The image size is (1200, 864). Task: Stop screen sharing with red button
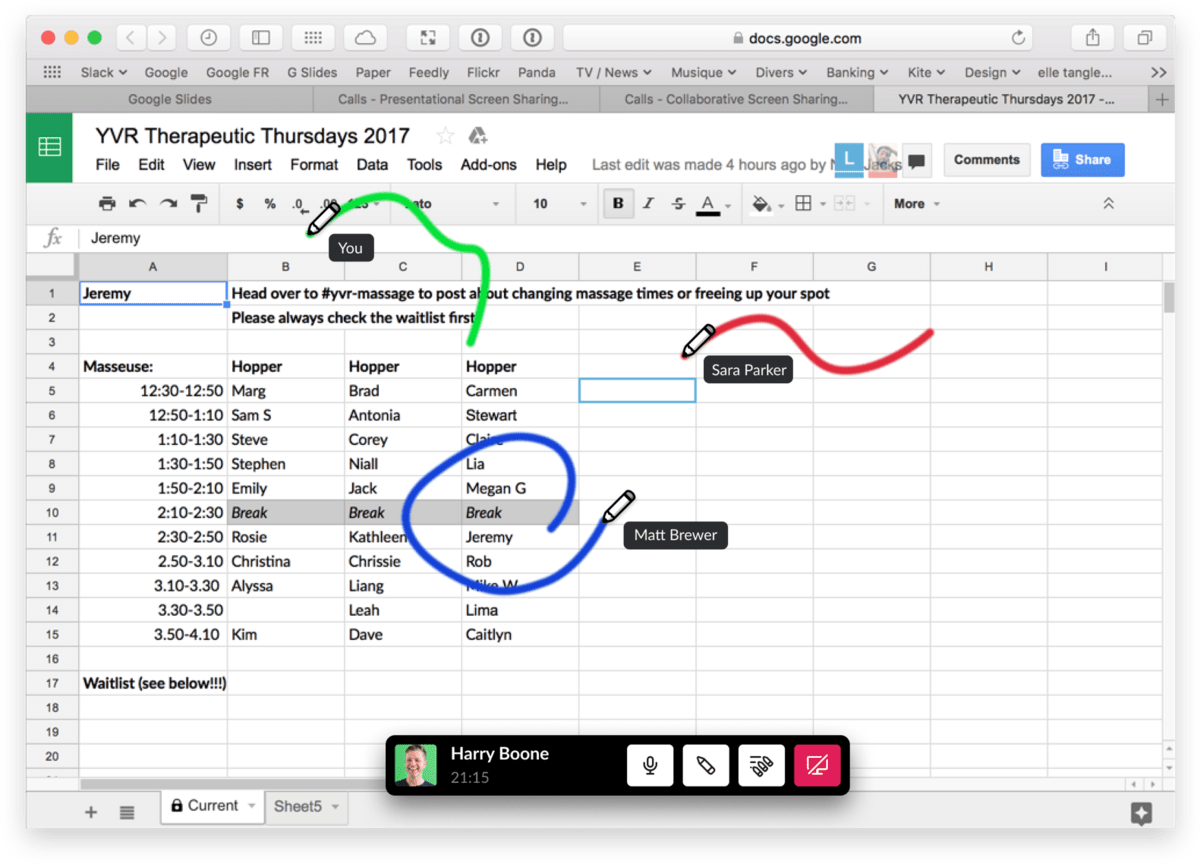tap(817, 766)
